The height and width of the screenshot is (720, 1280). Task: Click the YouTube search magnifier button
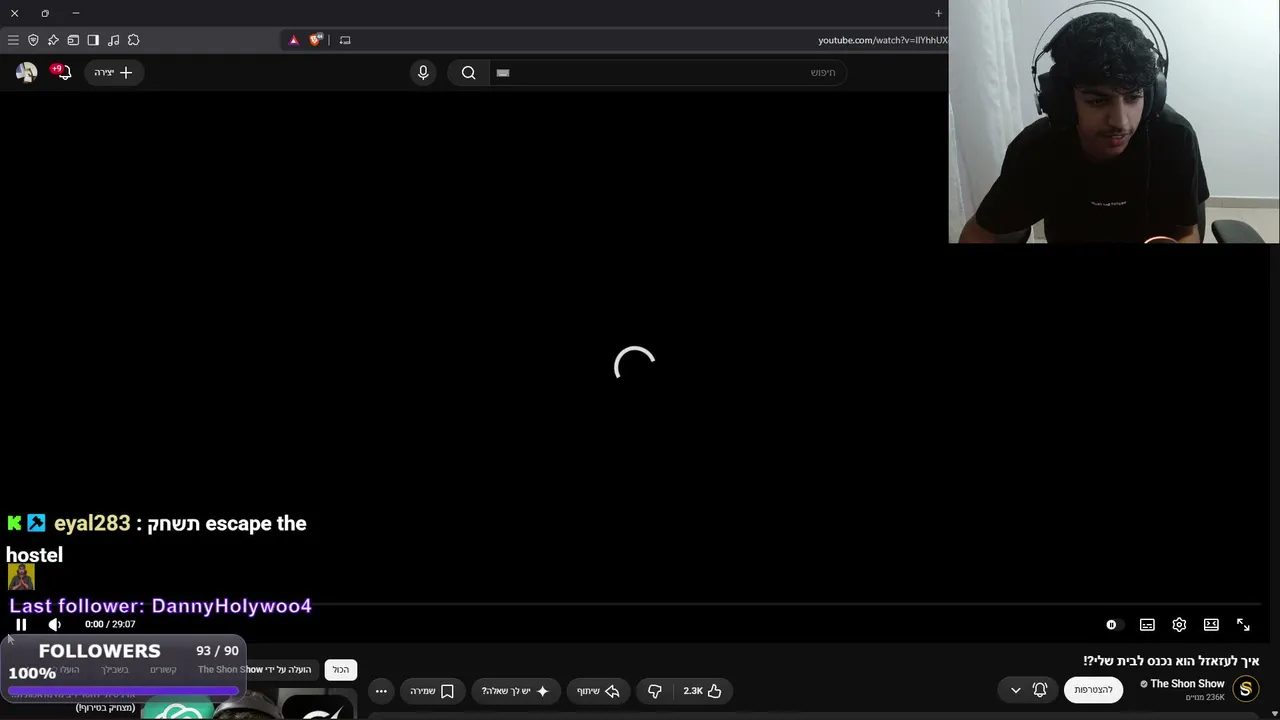click(x=468, y=72)
